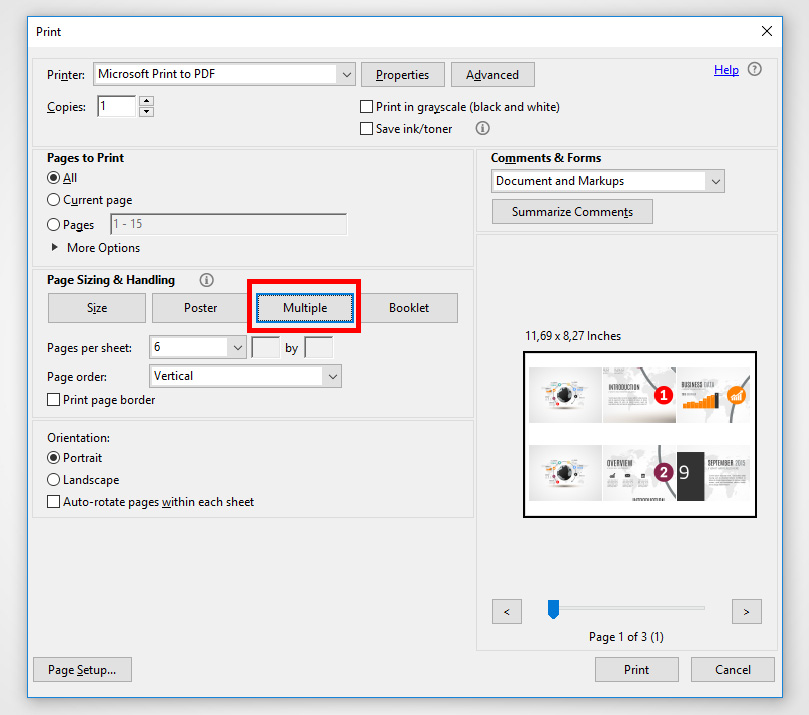Screen dimensions: 809x715
Task: Select the Current page radio button
Action: click(54, 200)
